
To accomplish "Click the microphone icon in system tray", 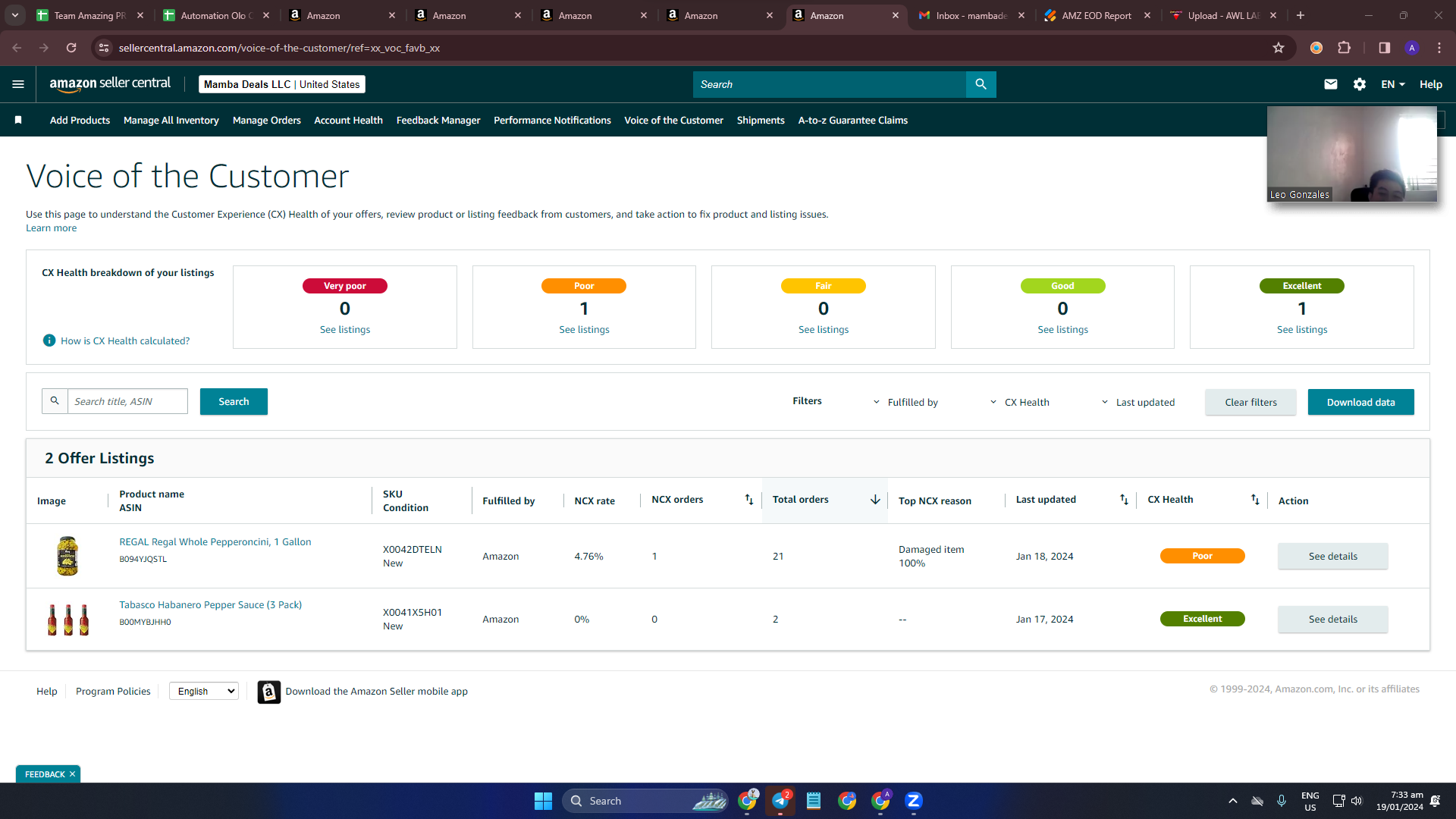I will 1282,801.
